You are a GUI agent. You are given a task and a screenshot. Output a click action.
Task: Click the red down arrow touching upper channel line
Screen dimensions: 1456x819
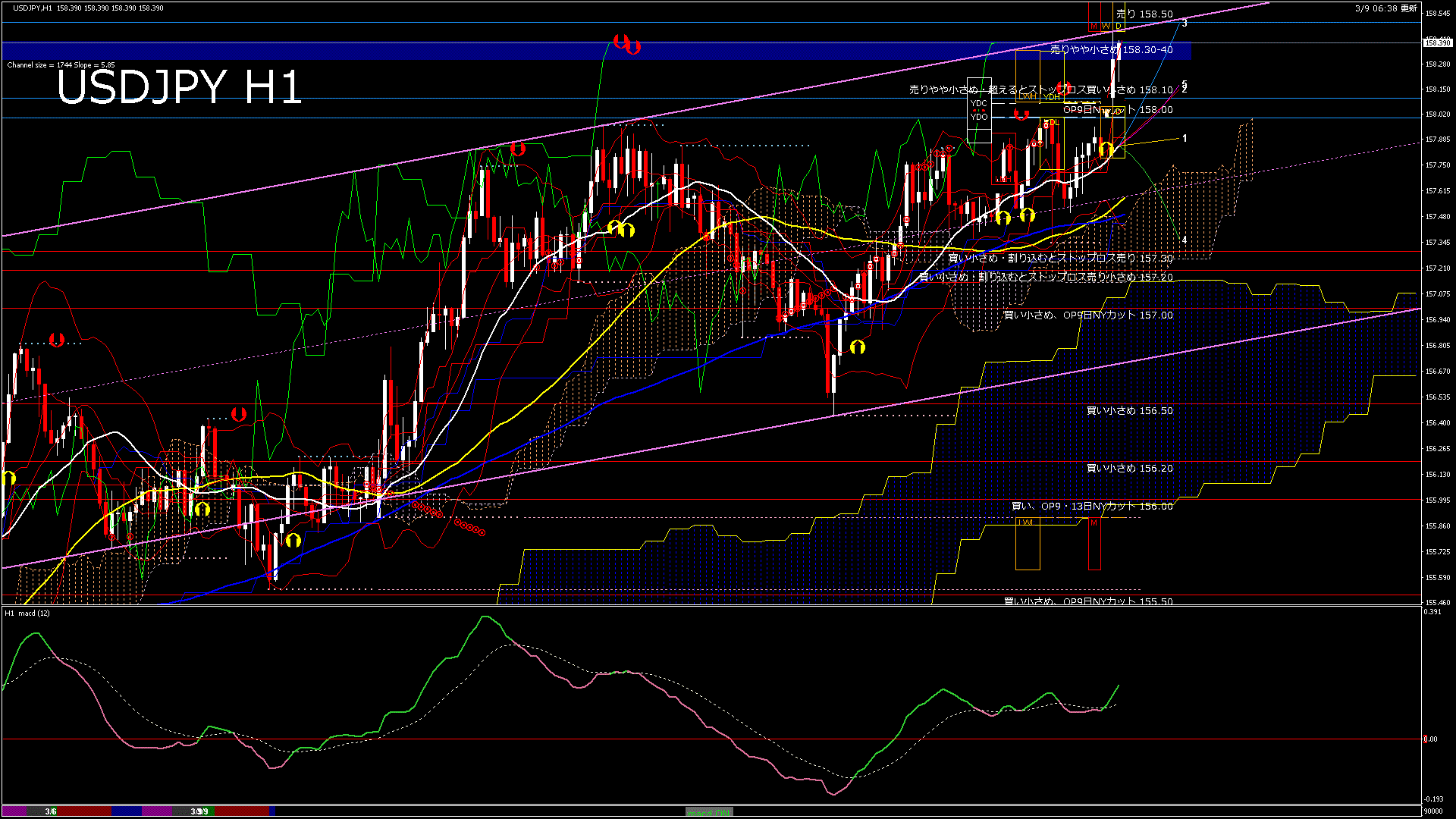click(x=518, y=149)
